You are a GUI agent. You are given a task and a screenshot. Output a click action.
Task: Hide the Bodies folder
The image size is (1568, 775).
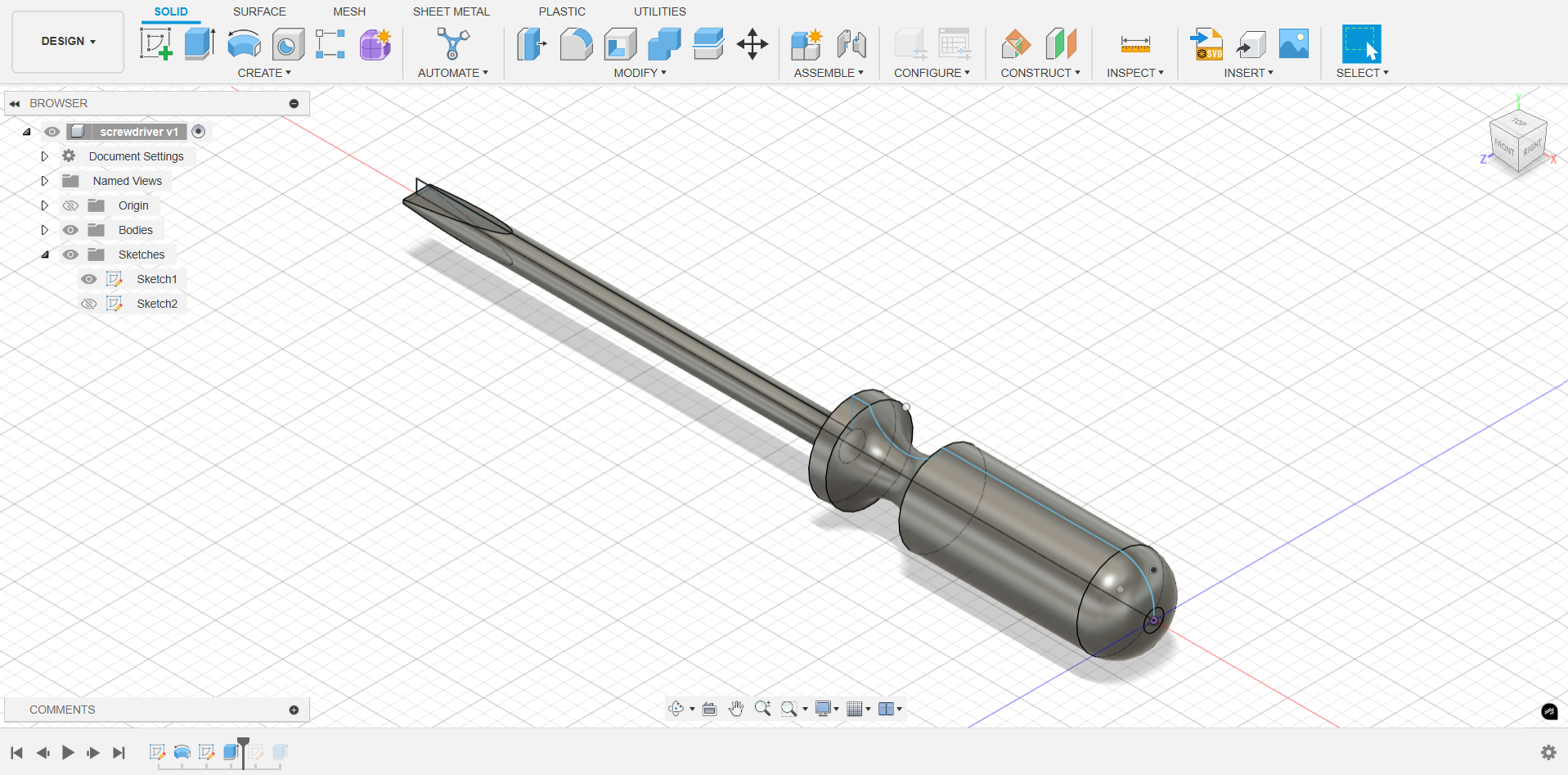[x=71, y=230]
